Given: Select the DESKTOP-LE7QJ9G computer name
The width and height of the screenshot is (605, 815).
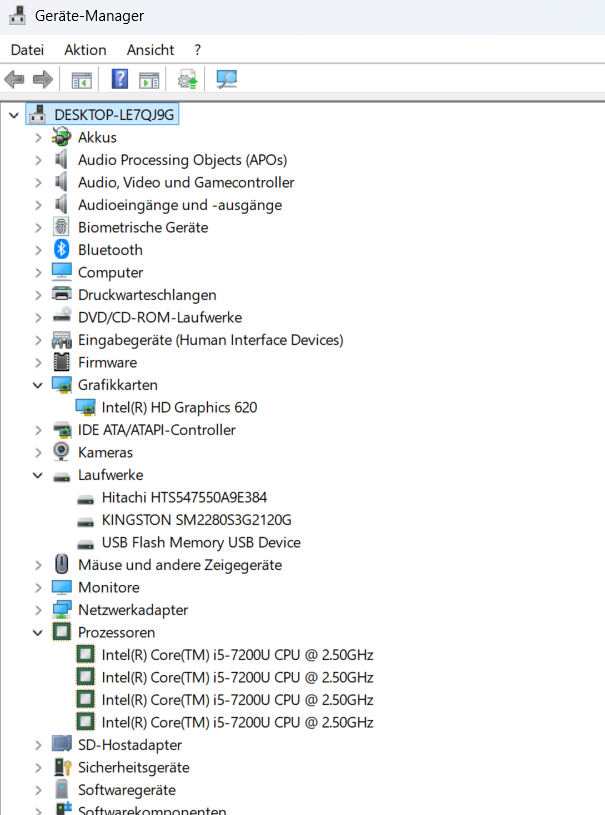Looking at the screenshot, I should pyautogui.click(x=114, y=115).
